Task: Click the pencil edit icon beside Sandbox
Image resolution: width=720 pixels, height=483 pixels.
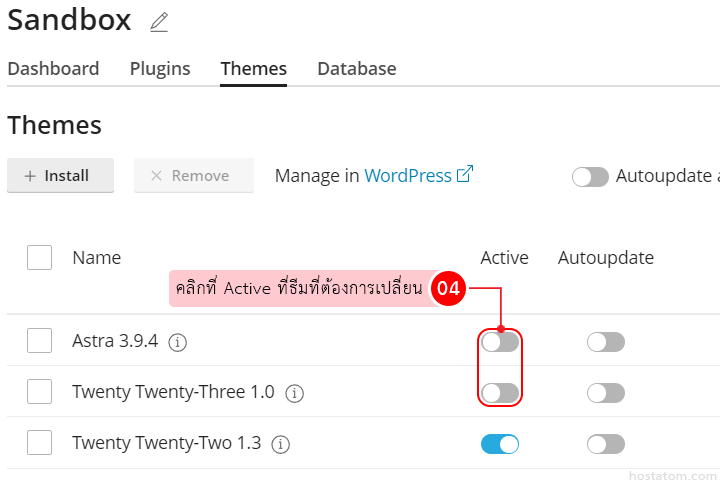Action: pyautogui.click(x=158, y=21)
